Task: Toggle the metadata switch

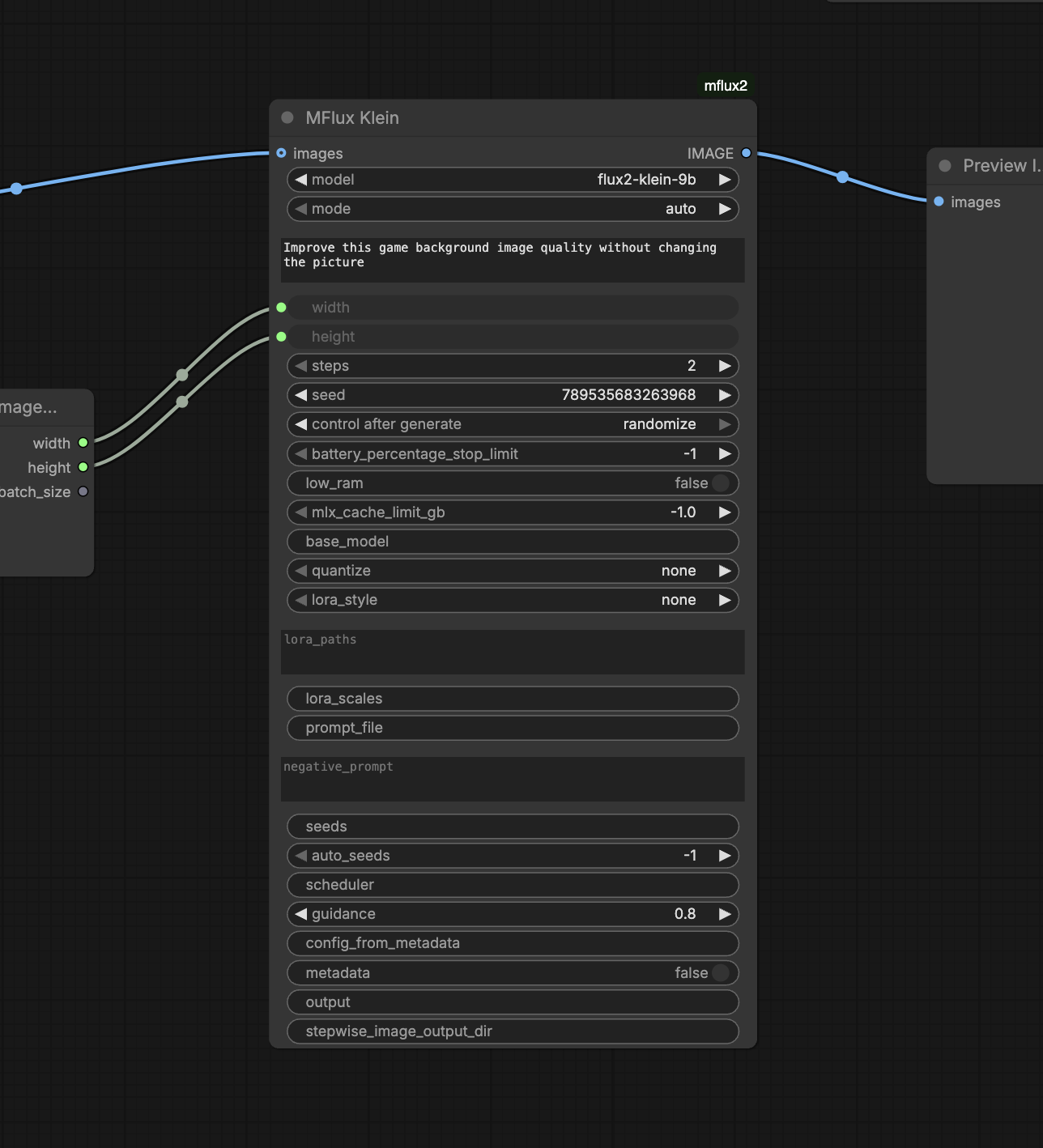Action: click(x=721, y=973)
